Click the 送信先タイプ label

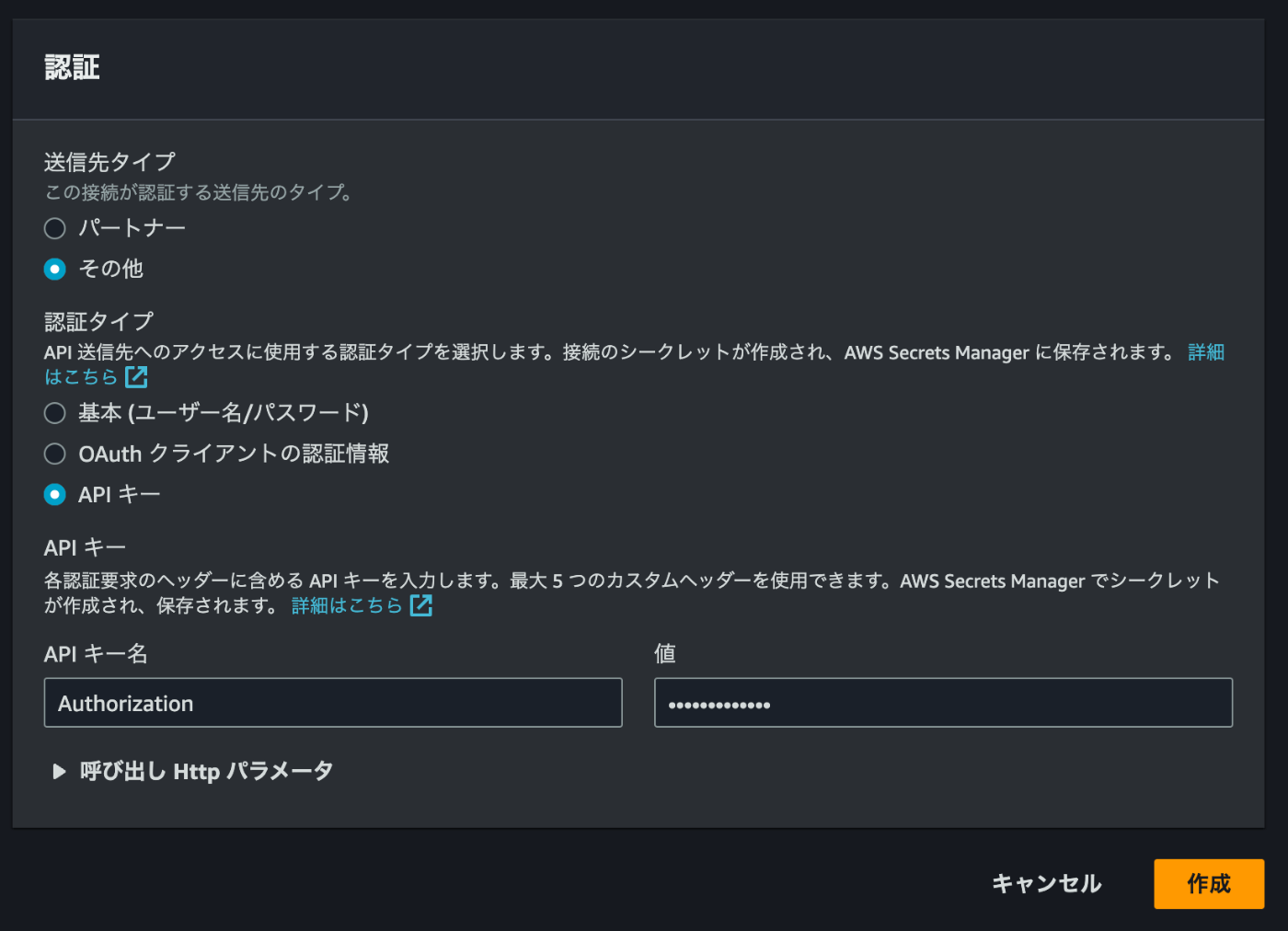point(109,162)
